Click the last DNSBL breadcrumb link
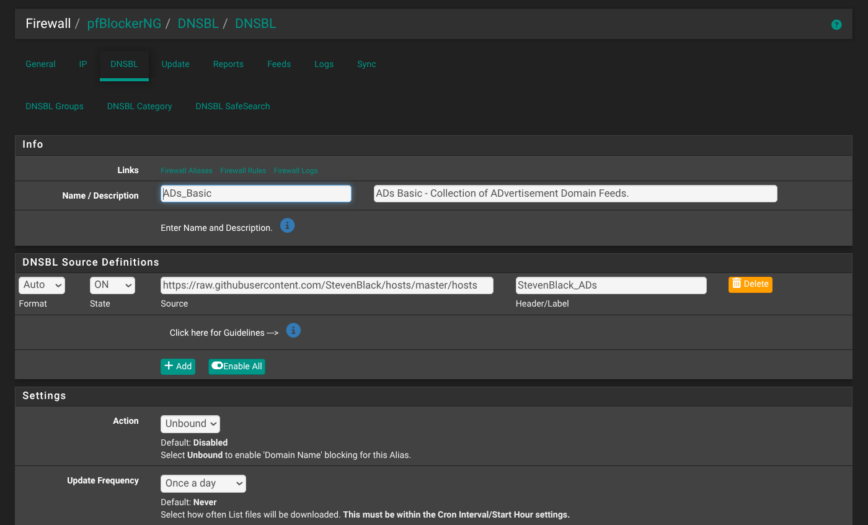 tap(255, 24)
